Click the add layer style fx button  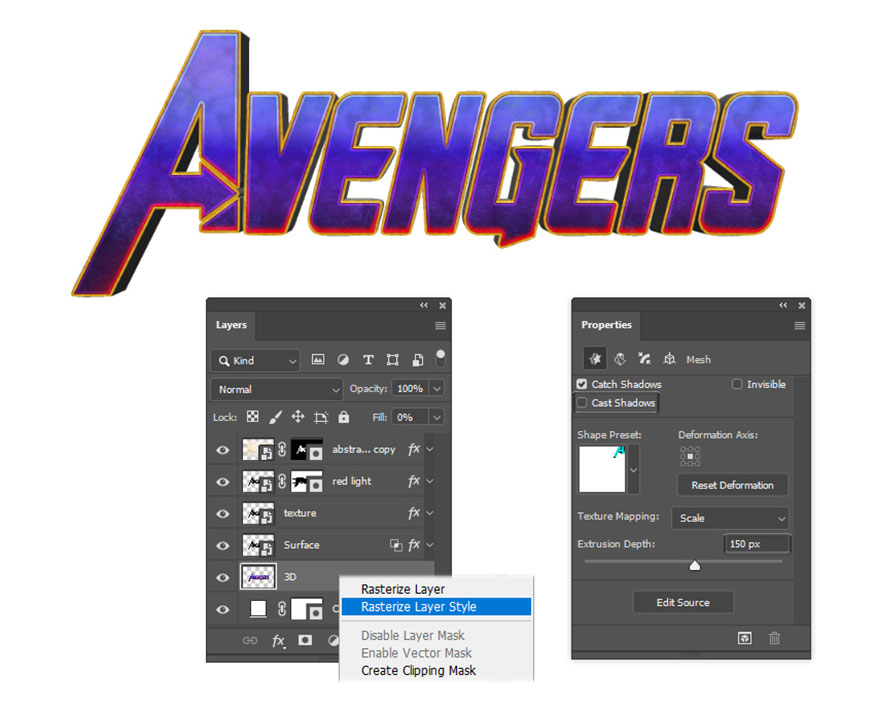(279, 641)
